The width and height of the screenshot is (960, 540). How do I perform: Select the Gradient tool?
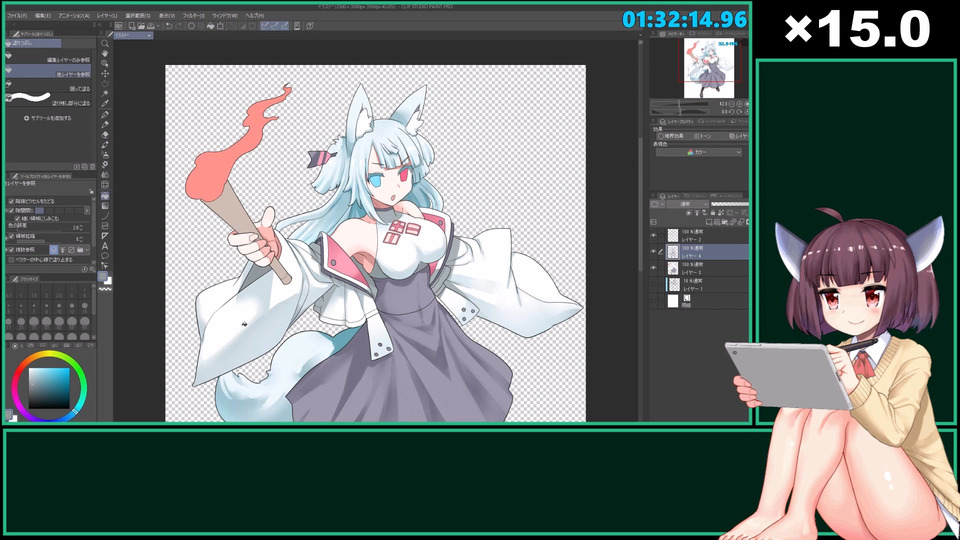tap(105, 206)
